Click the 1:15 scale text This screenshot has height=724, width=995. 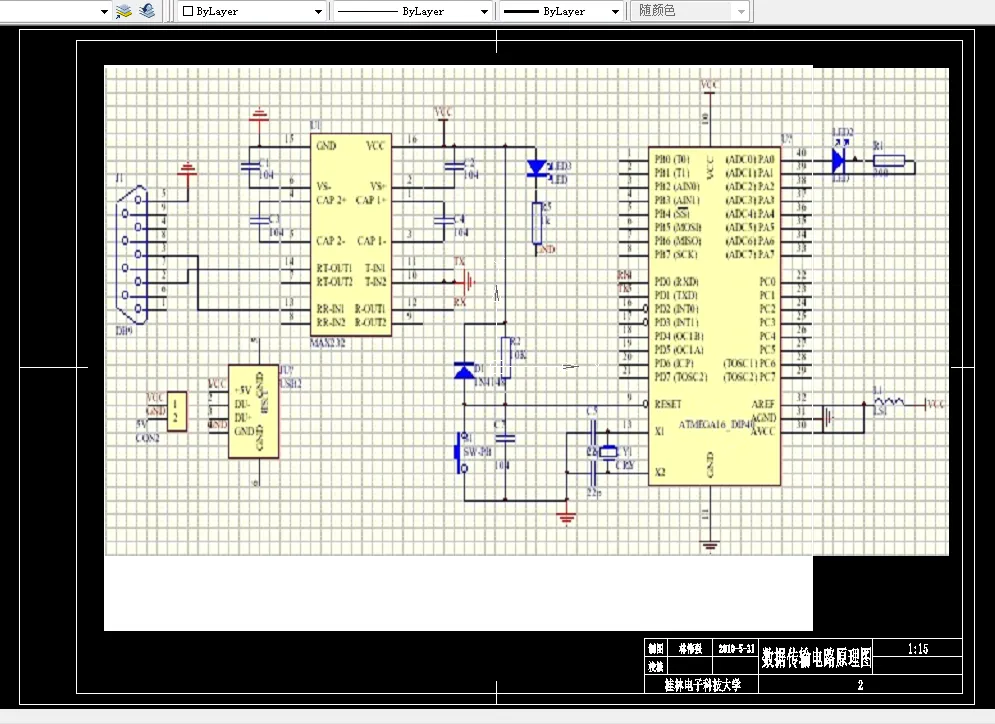pyautogui.click(x=918, y=648)
